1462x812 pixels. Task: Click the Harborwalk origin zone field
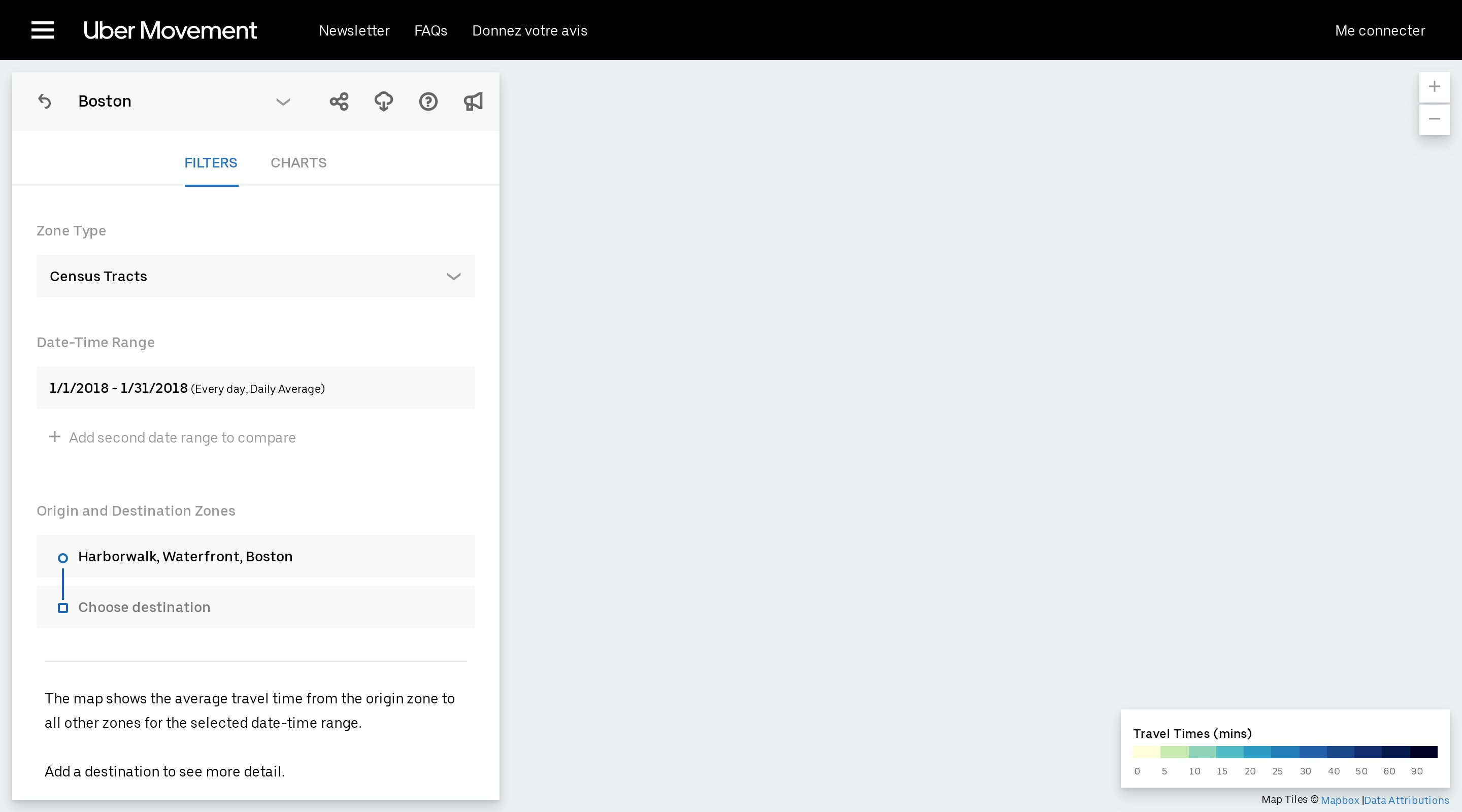pos(255,557)
